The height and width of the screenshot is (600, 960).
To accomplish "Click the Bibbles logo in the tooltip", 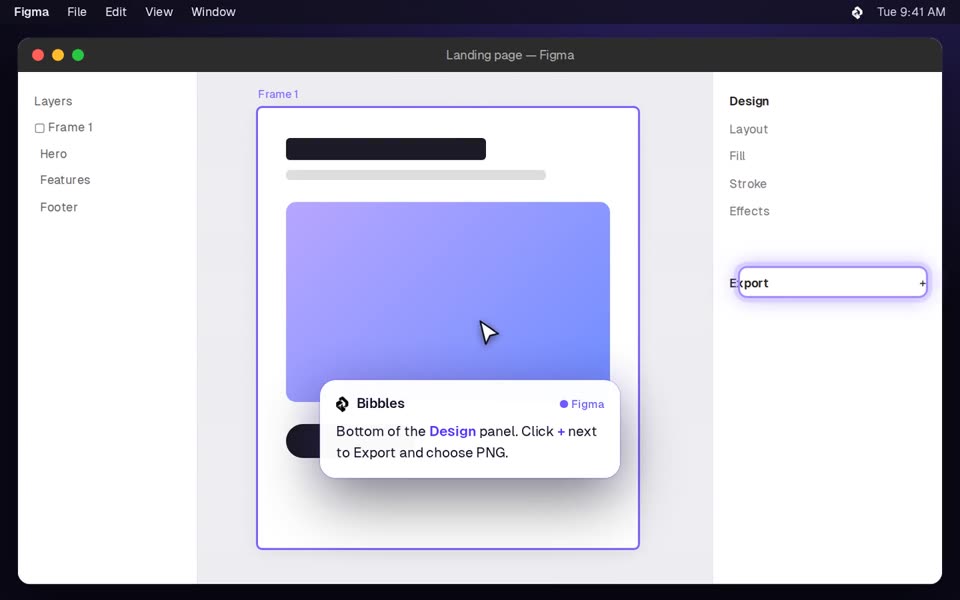I will pos(342,403).
